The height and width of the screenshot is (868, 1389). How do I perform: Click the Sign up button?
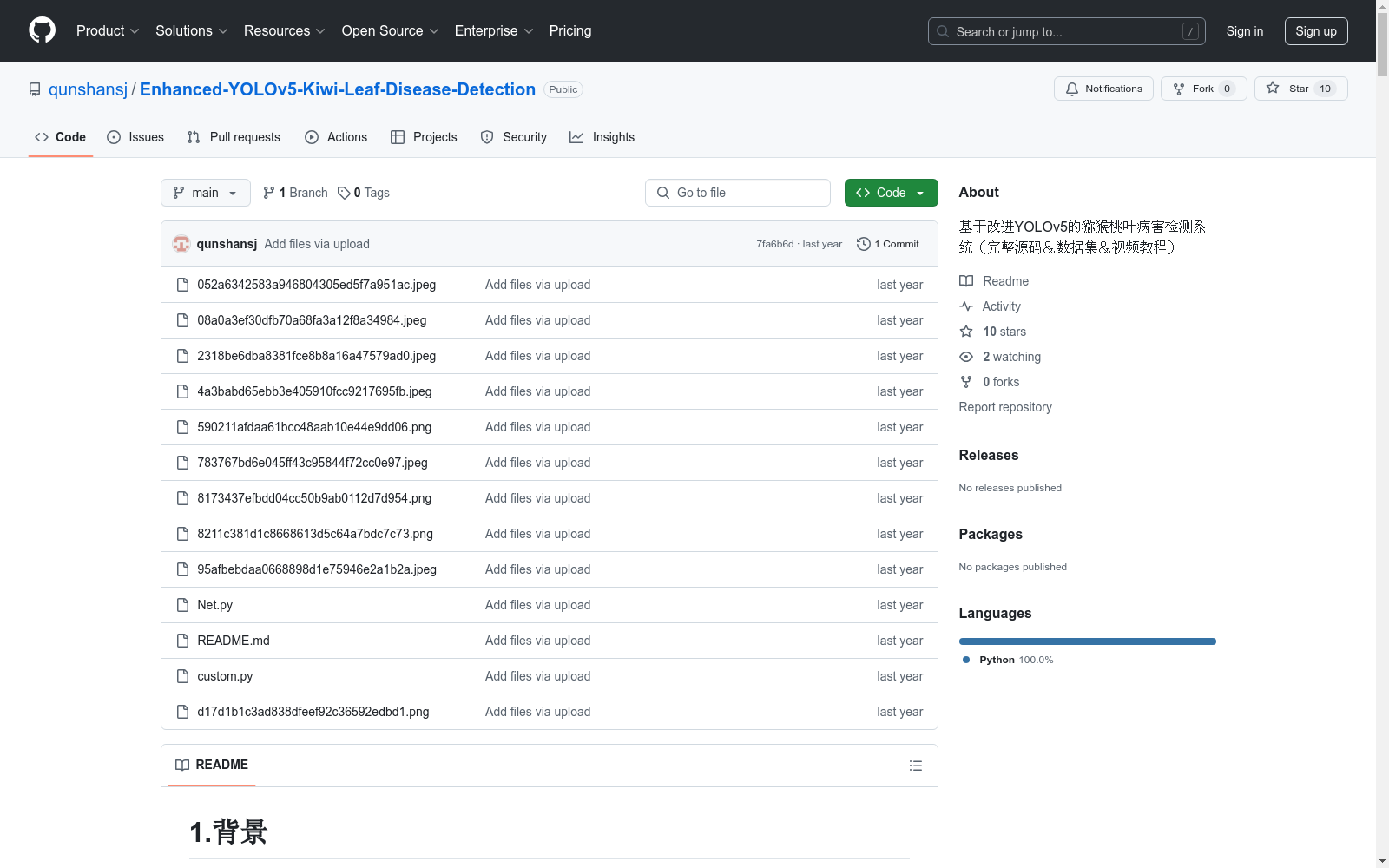(1316, 31)
